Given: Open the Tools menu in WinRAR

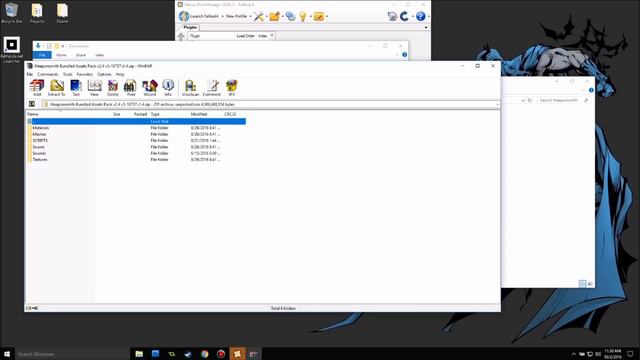Looking at the screenshot, I should (x=67, y=74).
